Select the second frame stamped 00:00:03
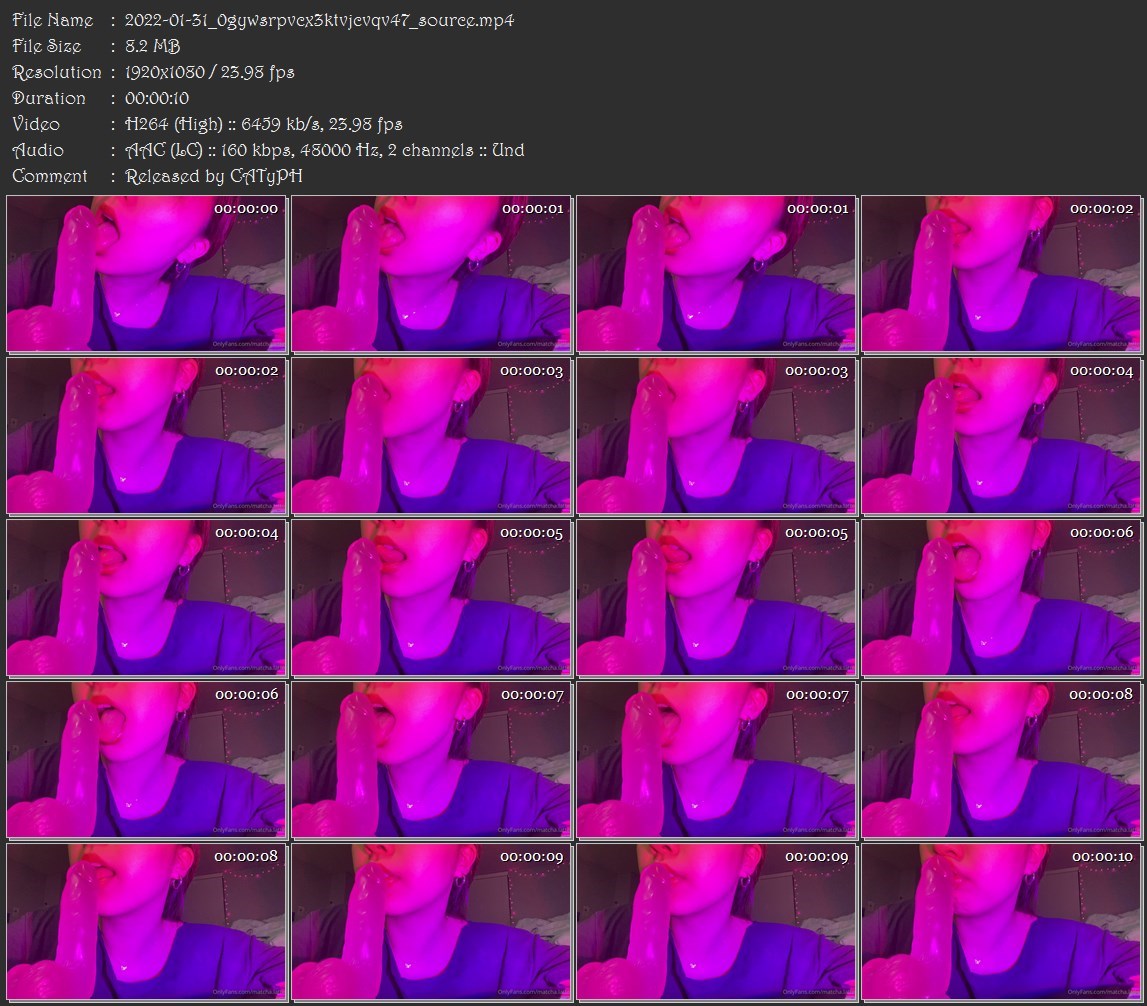 click(716, 436)
